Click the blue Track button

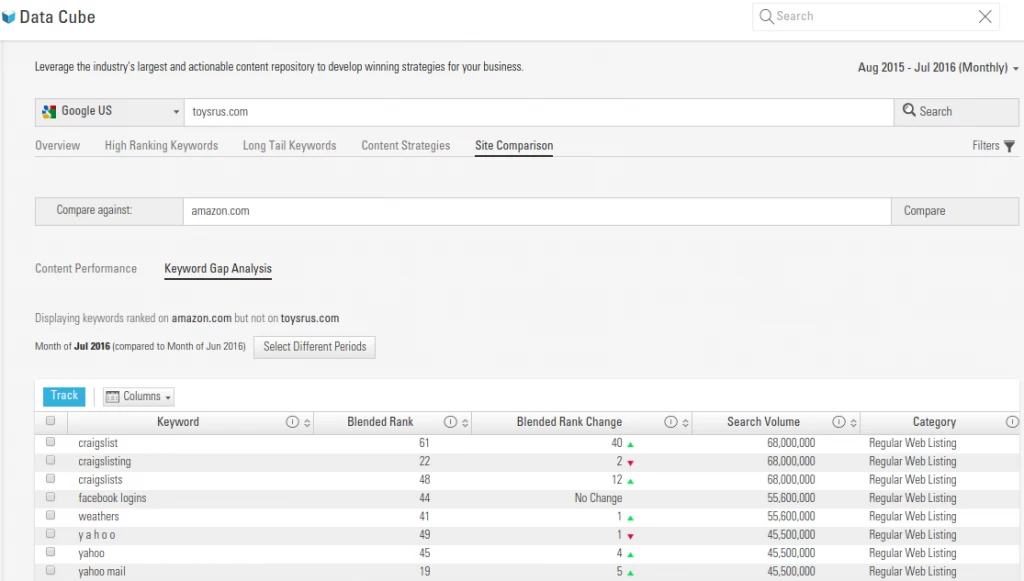[x=64, y=396]
